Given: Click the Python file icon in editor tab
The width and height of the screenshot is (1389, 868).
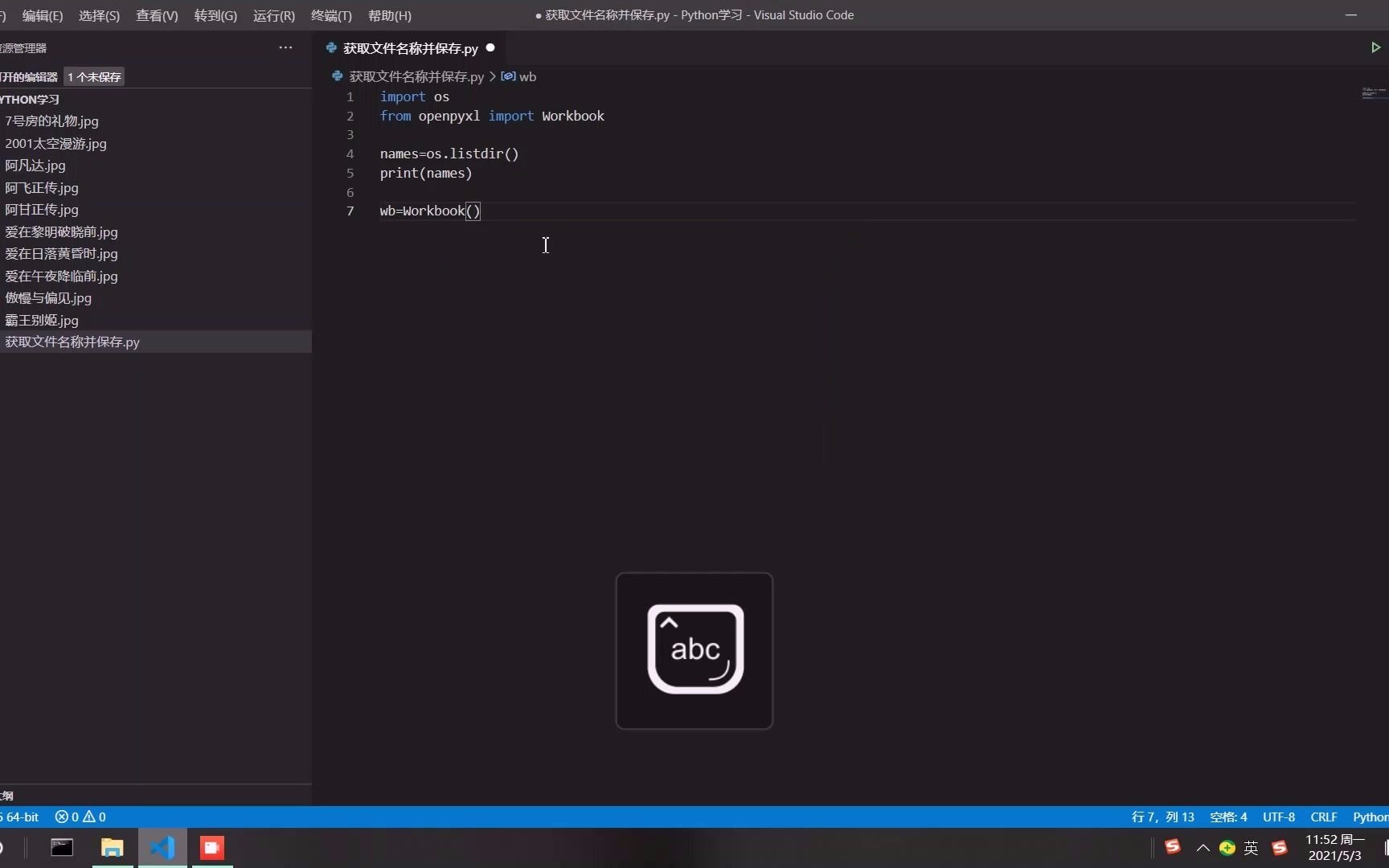Looking at the screenshot, I should coord(331,48).
